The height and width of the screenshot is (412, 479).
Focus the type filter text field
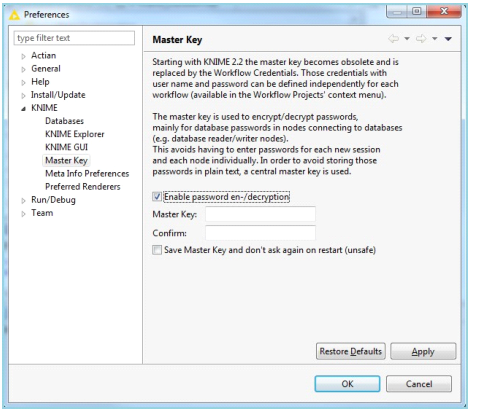(74, 38)
